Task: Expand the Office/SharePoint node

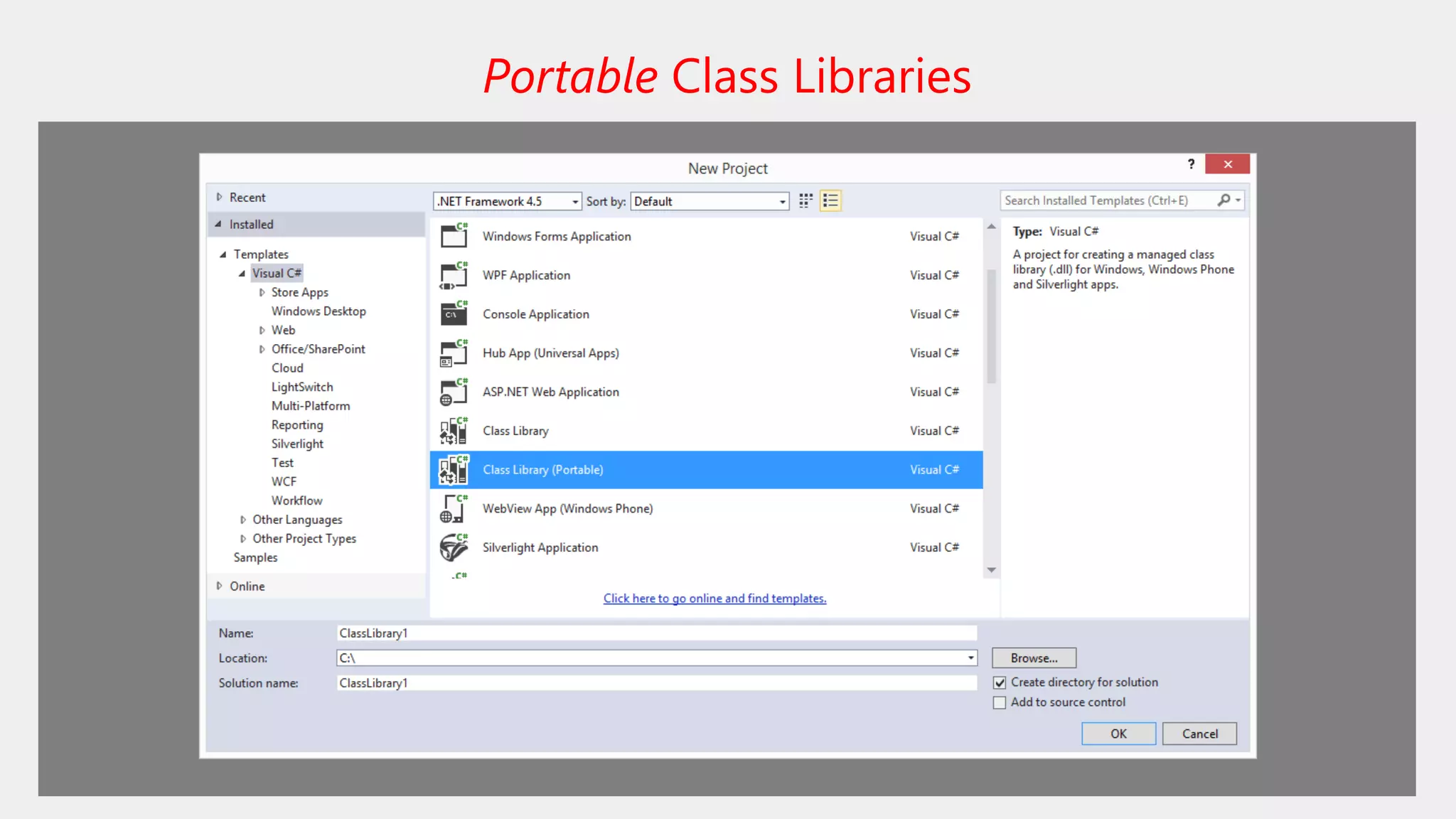Action: coord(262,349)
